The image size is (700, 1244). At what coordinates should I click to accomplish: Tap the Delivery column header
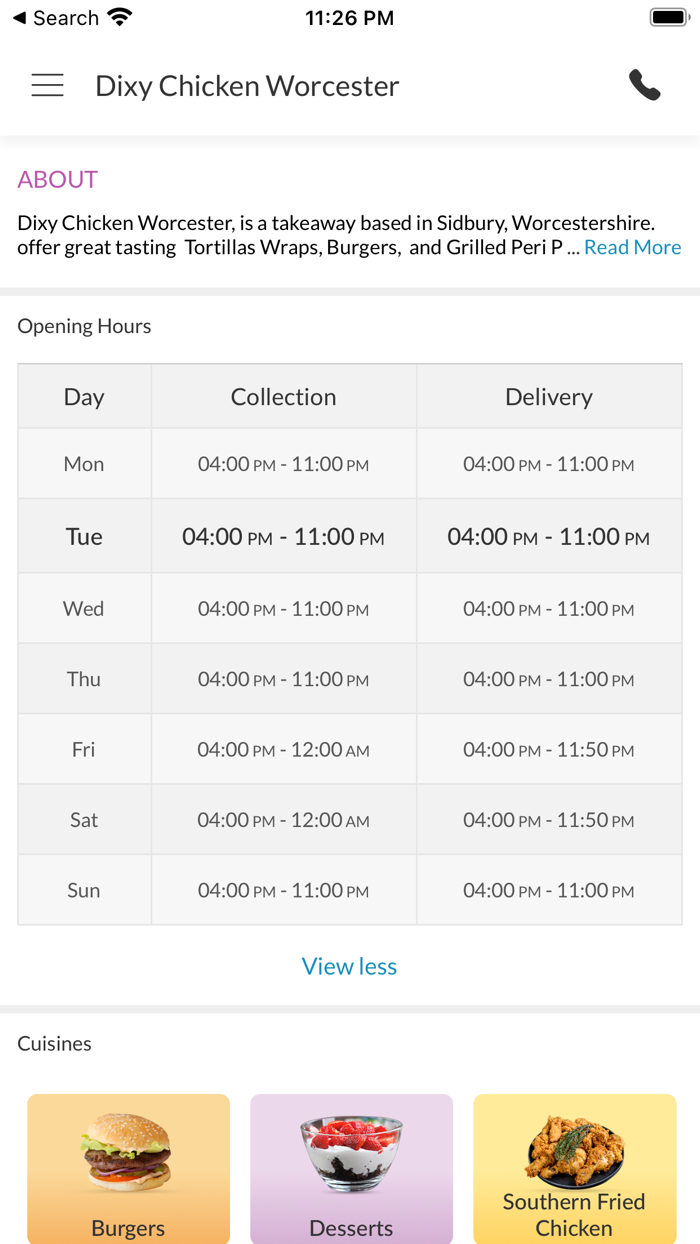point(548,397)
